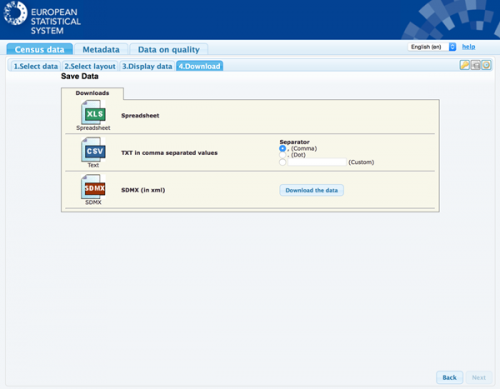Select the Dot separator option
The width and height of the screenshot is (500, 389).
[283, 155]
